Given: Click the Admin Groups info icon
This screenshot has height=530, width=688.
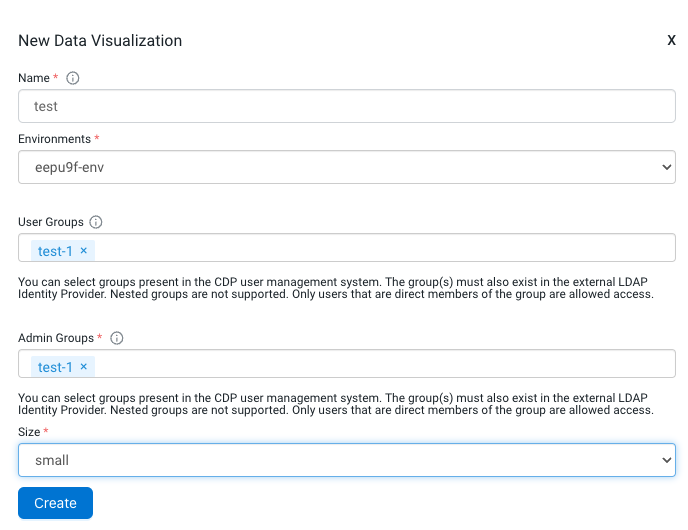Looking at the screenshot, I should (x=116, y=338).
